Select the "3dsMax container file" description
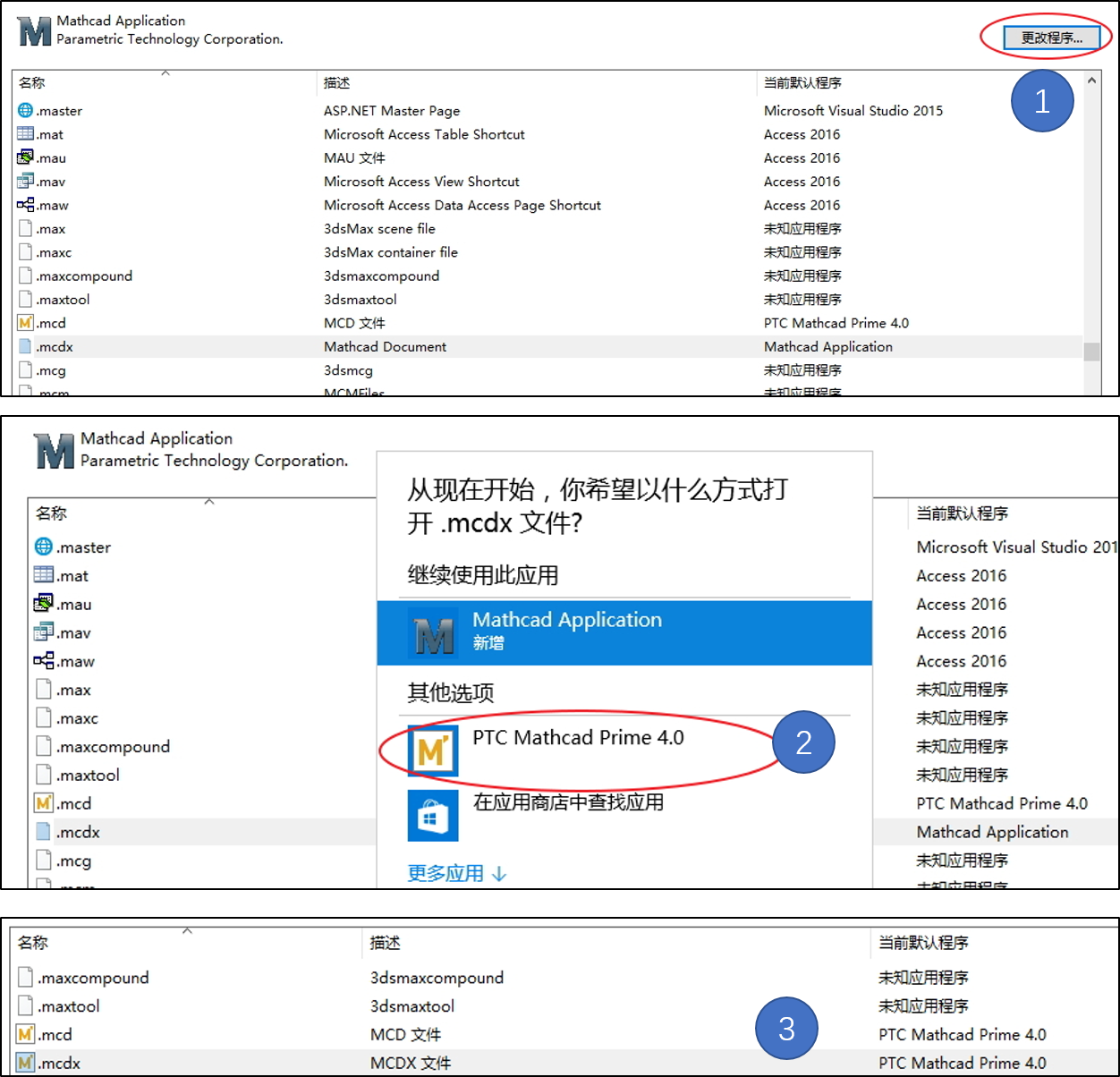 tap(391, 252)
